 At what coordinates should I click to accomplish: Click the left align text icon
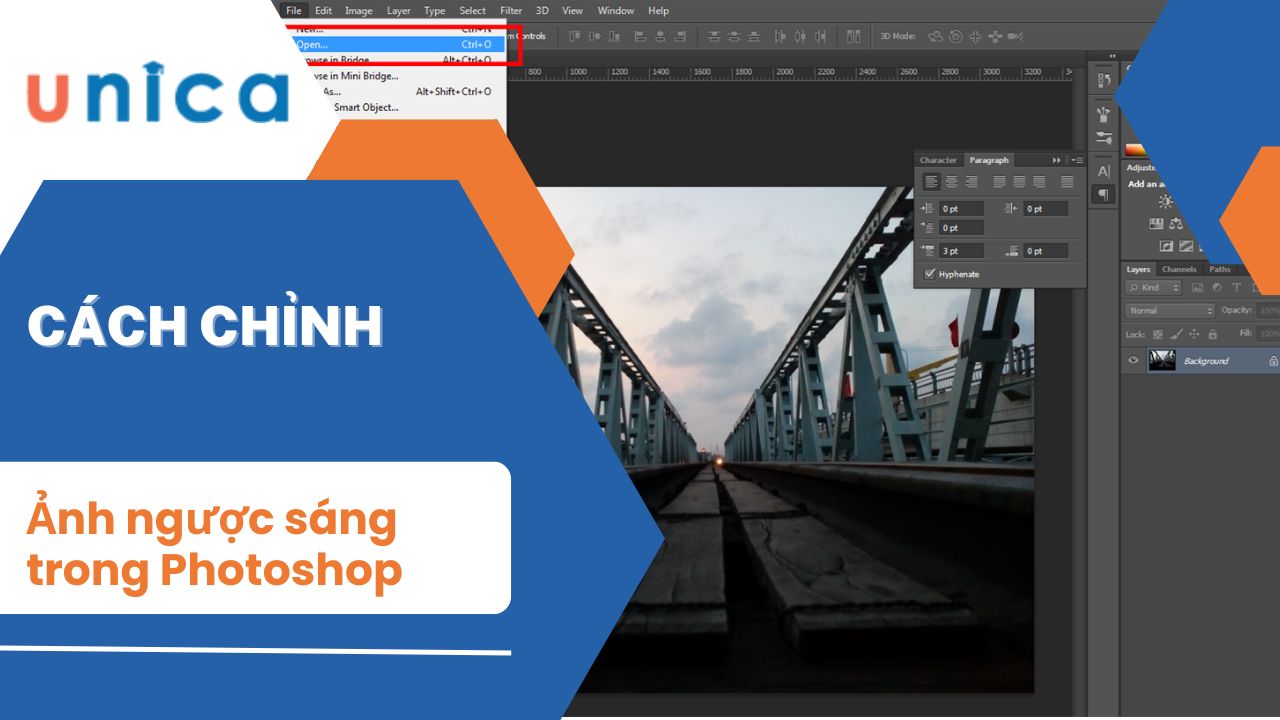(931, 182)
